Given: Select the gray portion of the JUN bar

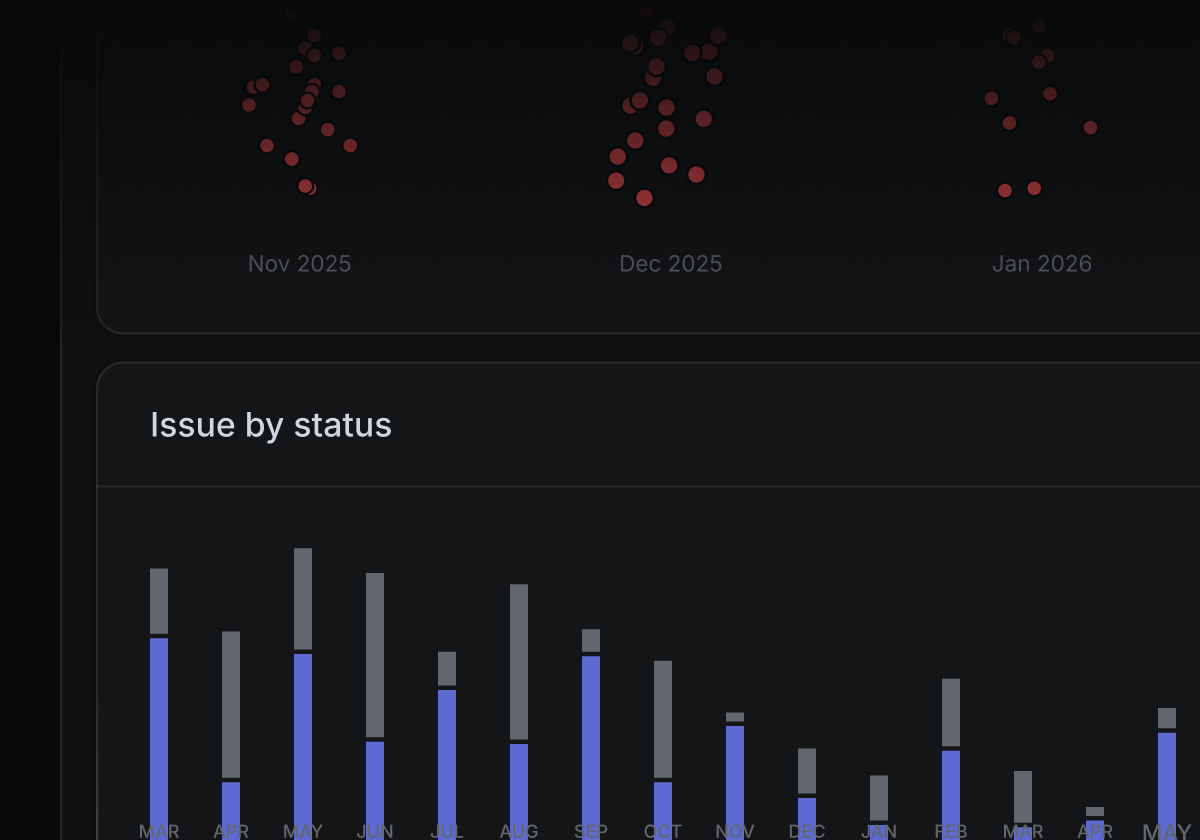Looking at the screenshot, I should [x=375, y=654].
